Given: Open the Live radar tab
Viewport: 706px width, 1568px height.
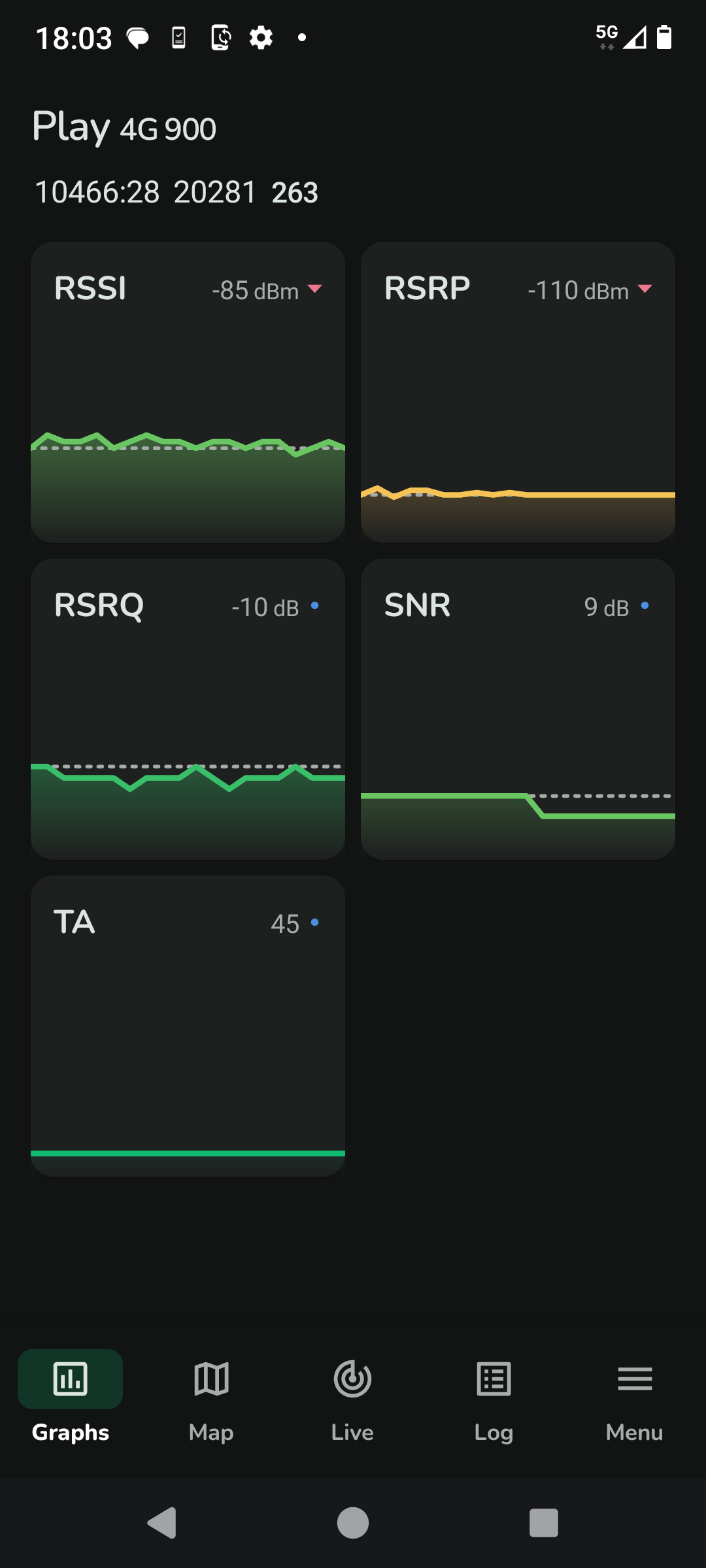Looking at the screenshot, I should pos(352,1397).
